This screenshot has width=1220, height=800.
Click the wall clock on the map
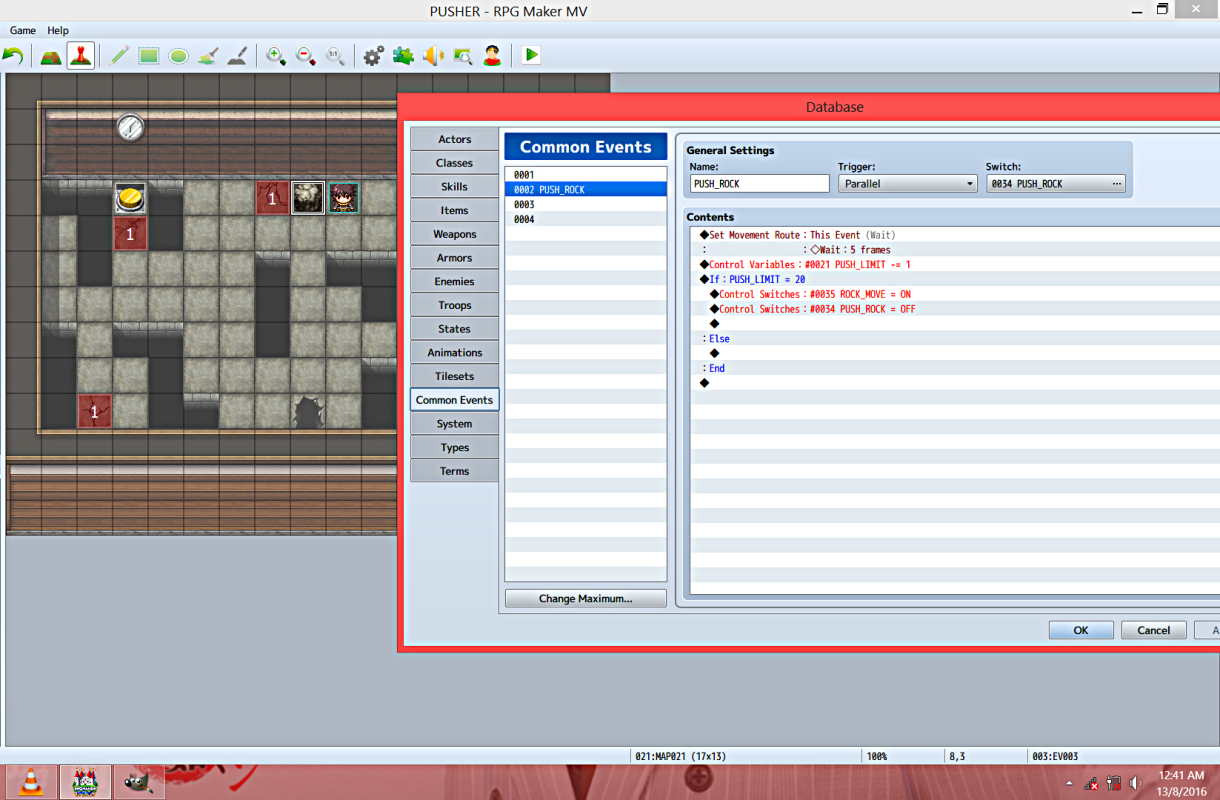130,127
